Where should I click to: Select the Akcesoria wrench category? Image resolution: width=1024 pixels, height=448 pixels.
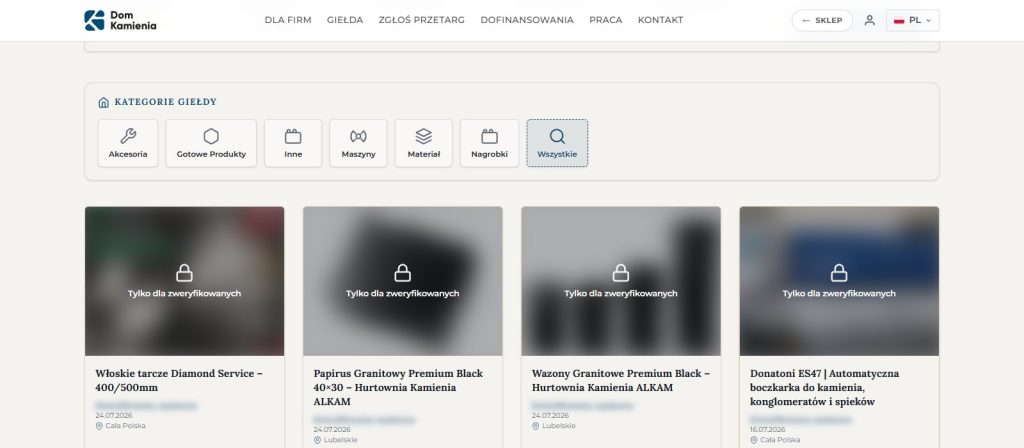pos(128,143)
